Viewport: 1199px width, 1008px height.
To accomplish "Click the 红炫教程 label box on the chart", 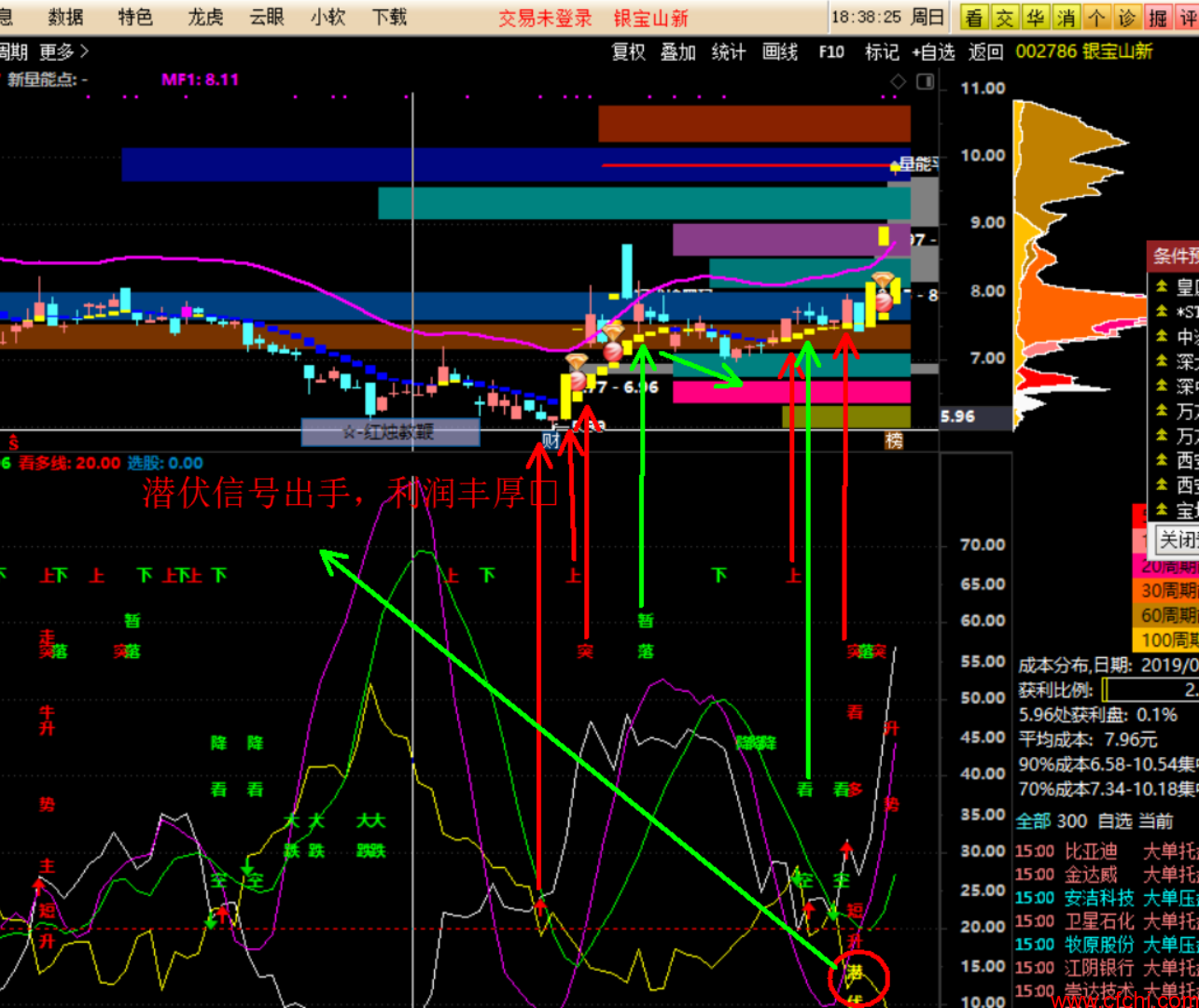I will (x=390, y=432).
